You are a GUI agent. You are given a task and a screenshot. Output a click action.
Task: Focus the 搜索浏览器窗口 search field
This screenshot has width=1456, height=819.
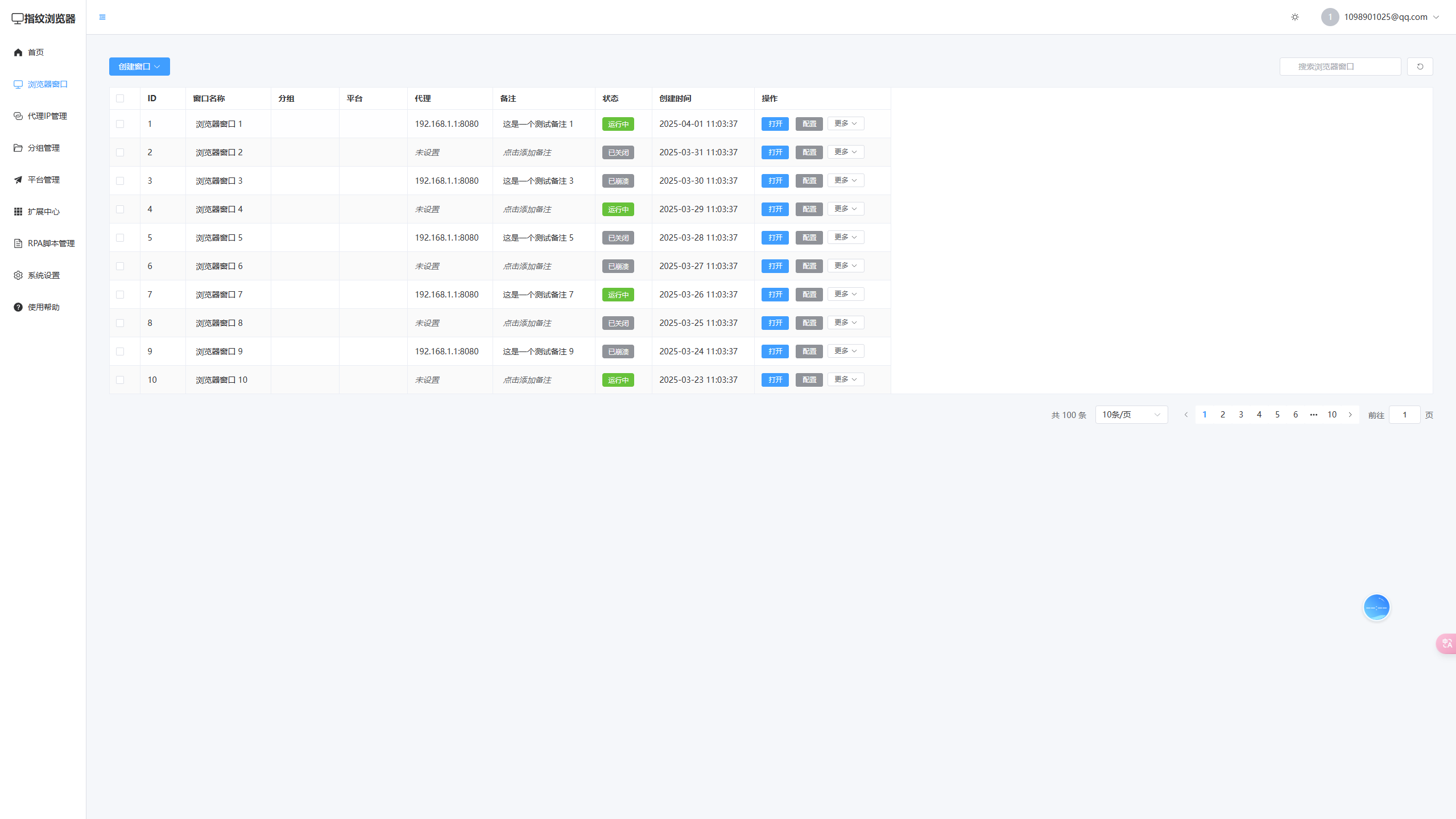(x=1340, y=67)
